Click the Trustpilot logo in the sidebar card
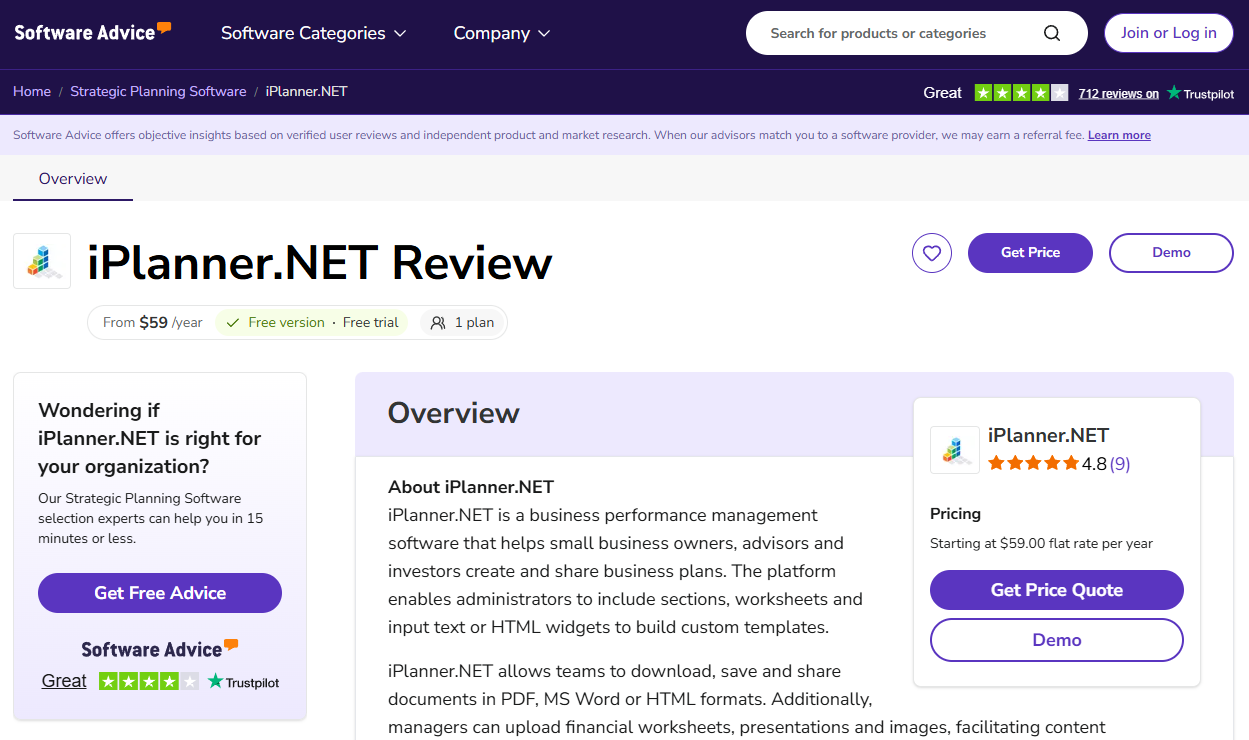The width and height of the screenshot is (1249, 740). 243,682
